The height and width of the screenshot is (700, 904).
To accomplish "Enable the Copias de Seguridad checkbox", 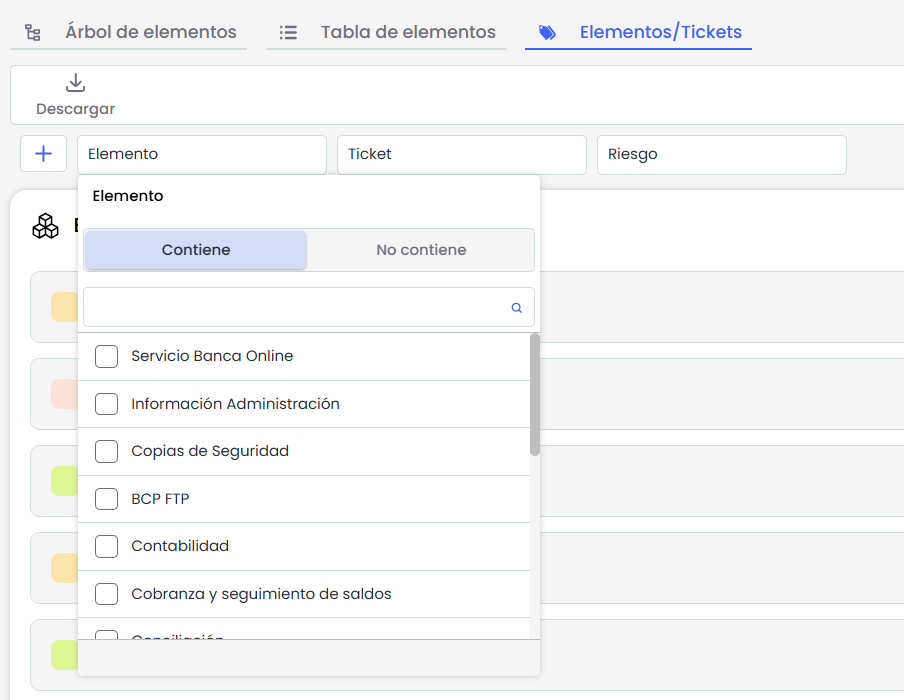I will coord(106,451).
